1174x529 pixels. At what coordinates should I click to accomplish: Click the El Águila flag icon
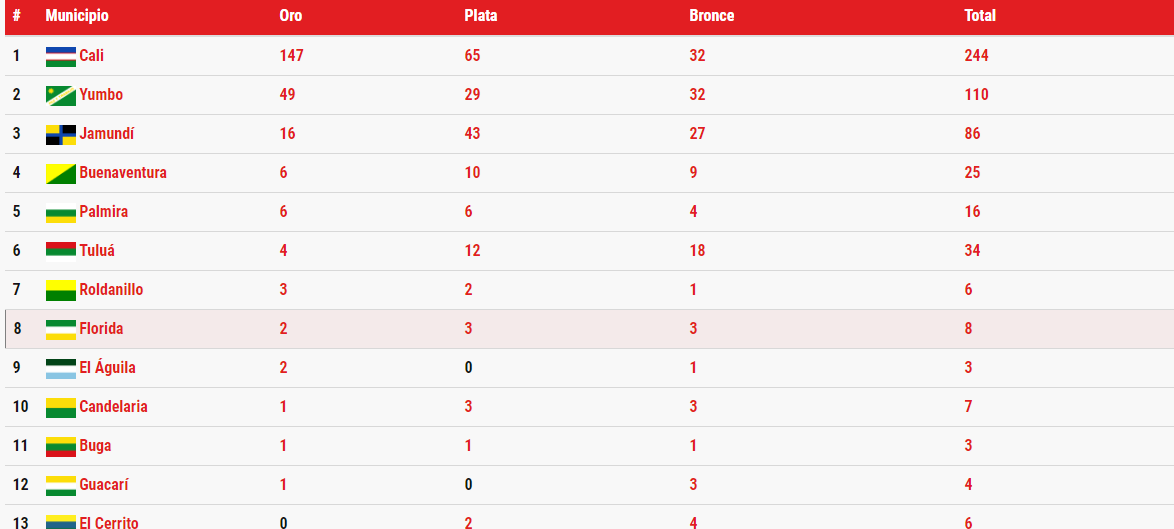[61, 368]
